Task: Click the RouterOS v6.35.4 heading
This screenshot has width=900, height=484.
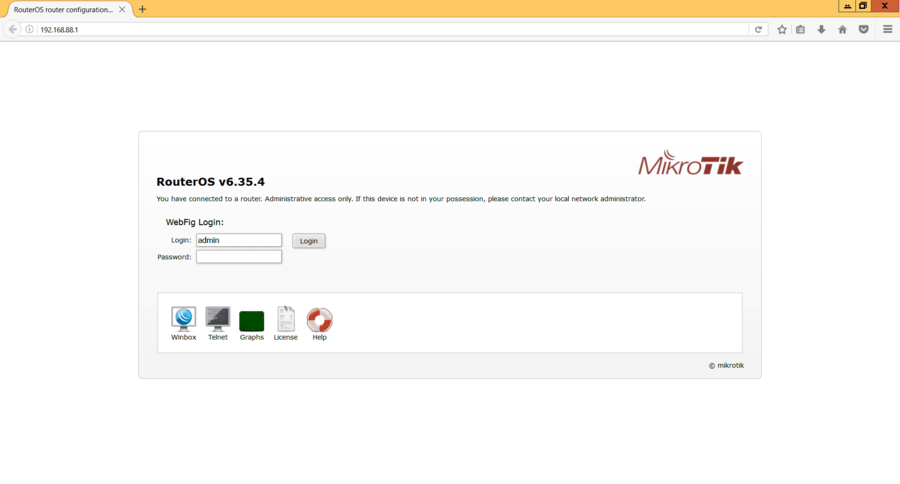Action: 210,181
